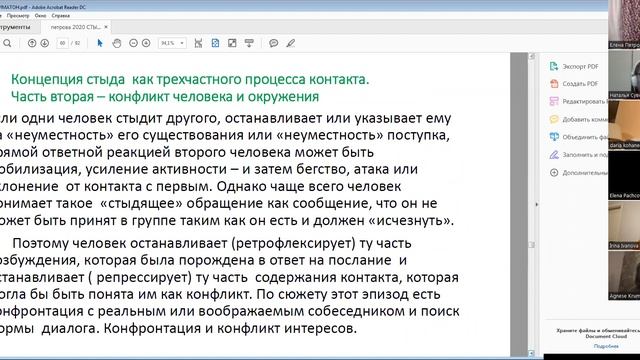Viewport: 640px width, 360px height.
Task: Switch to the петрова 2020 document tab
Action: coord(75,27)
